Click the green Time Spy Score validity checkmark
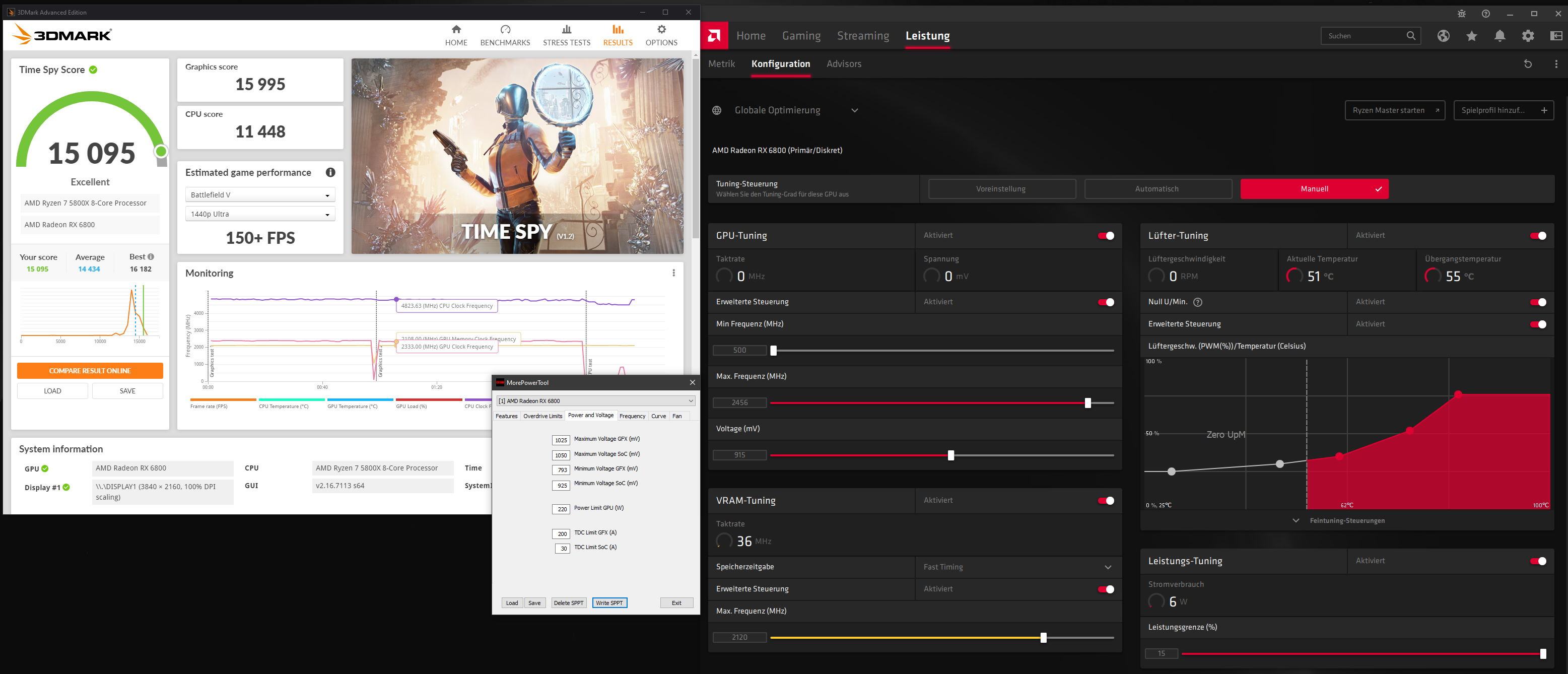The width and height of the screenshot is (1568, 674). point(93,70)
